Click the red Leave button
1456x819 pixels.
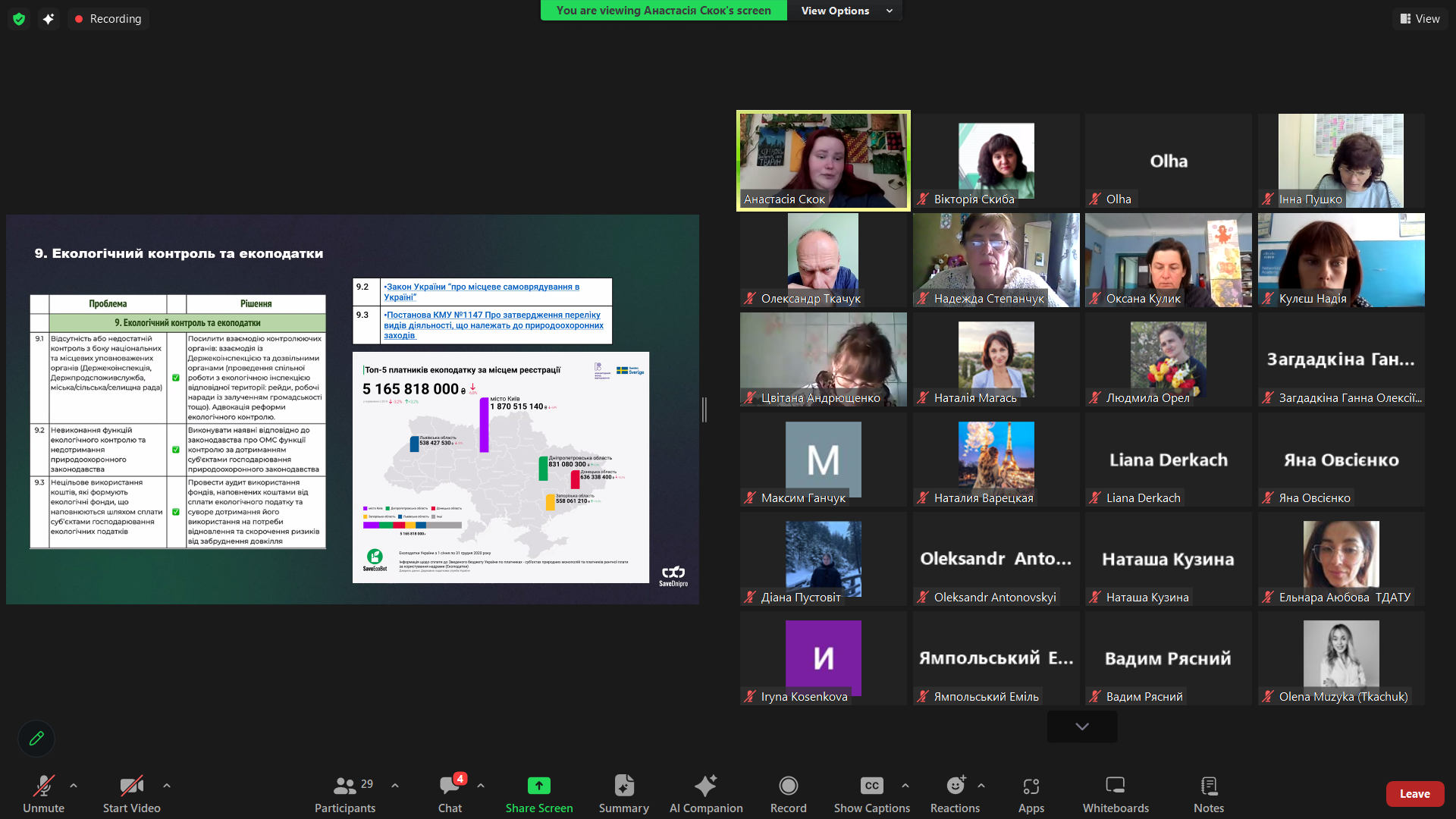[x=1414, y=794]
